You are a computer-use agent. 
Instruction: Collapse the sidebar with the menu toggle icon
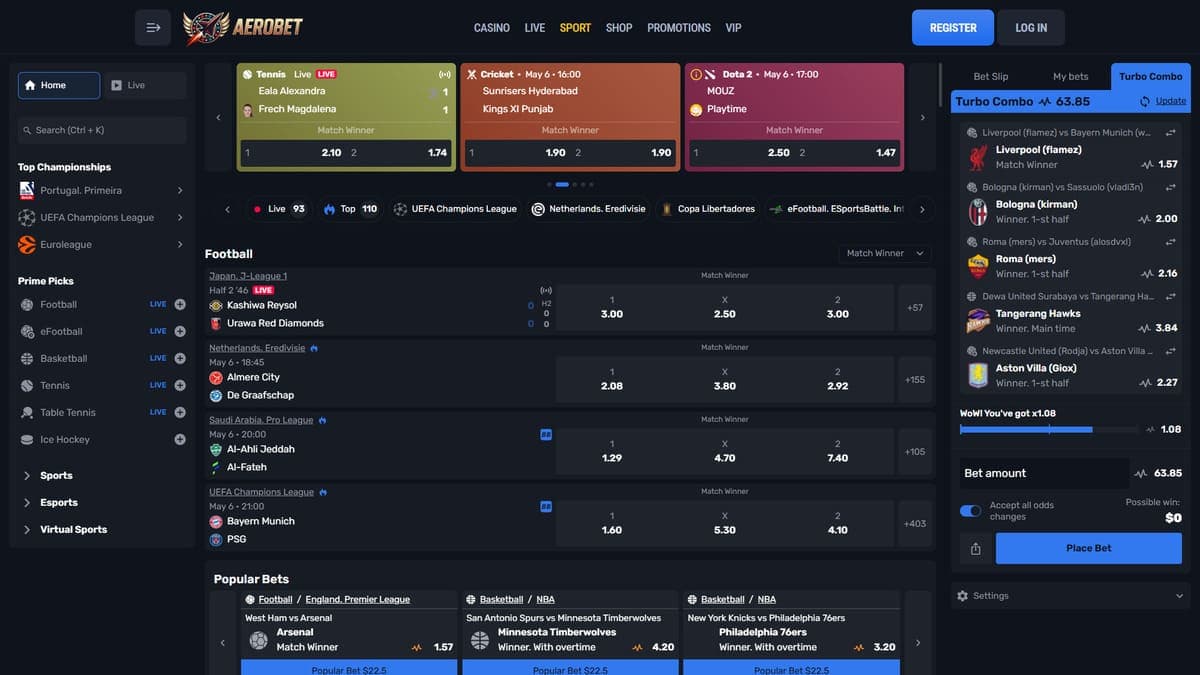click(x=153, y=27)
